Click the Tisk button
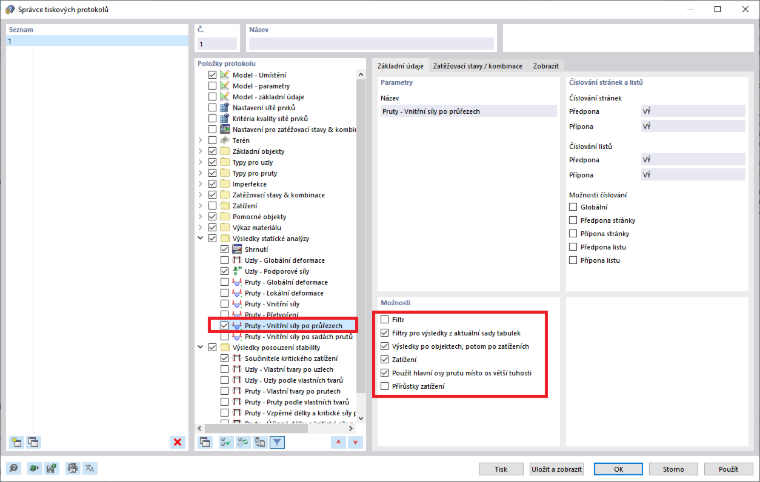Screen dimensions: 760x482 point(501,469)
